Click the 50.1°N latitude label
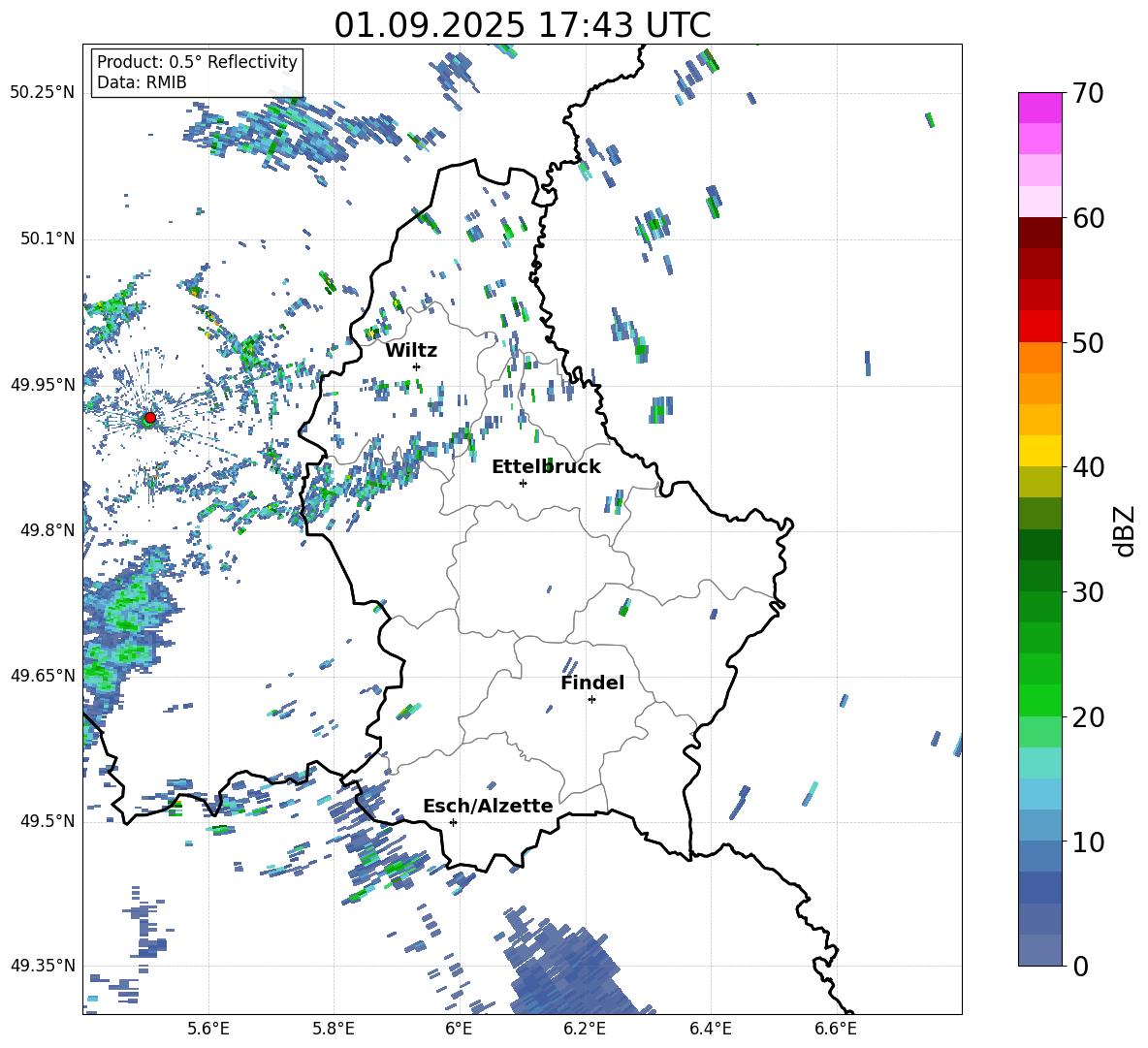The width and height of the screenshot is (1148, 1048). coord(48,239)
